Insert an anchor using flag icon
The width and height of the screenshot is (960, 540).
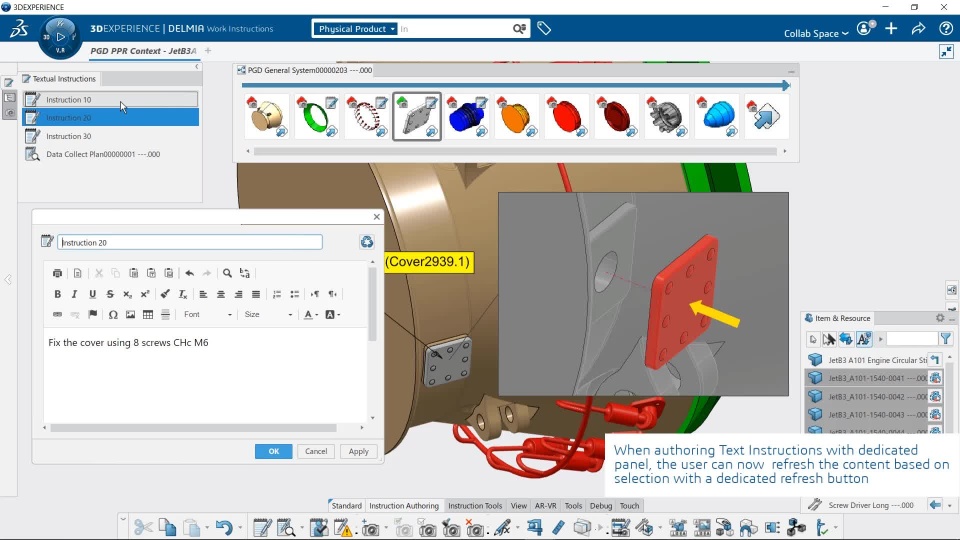[92, 315]
